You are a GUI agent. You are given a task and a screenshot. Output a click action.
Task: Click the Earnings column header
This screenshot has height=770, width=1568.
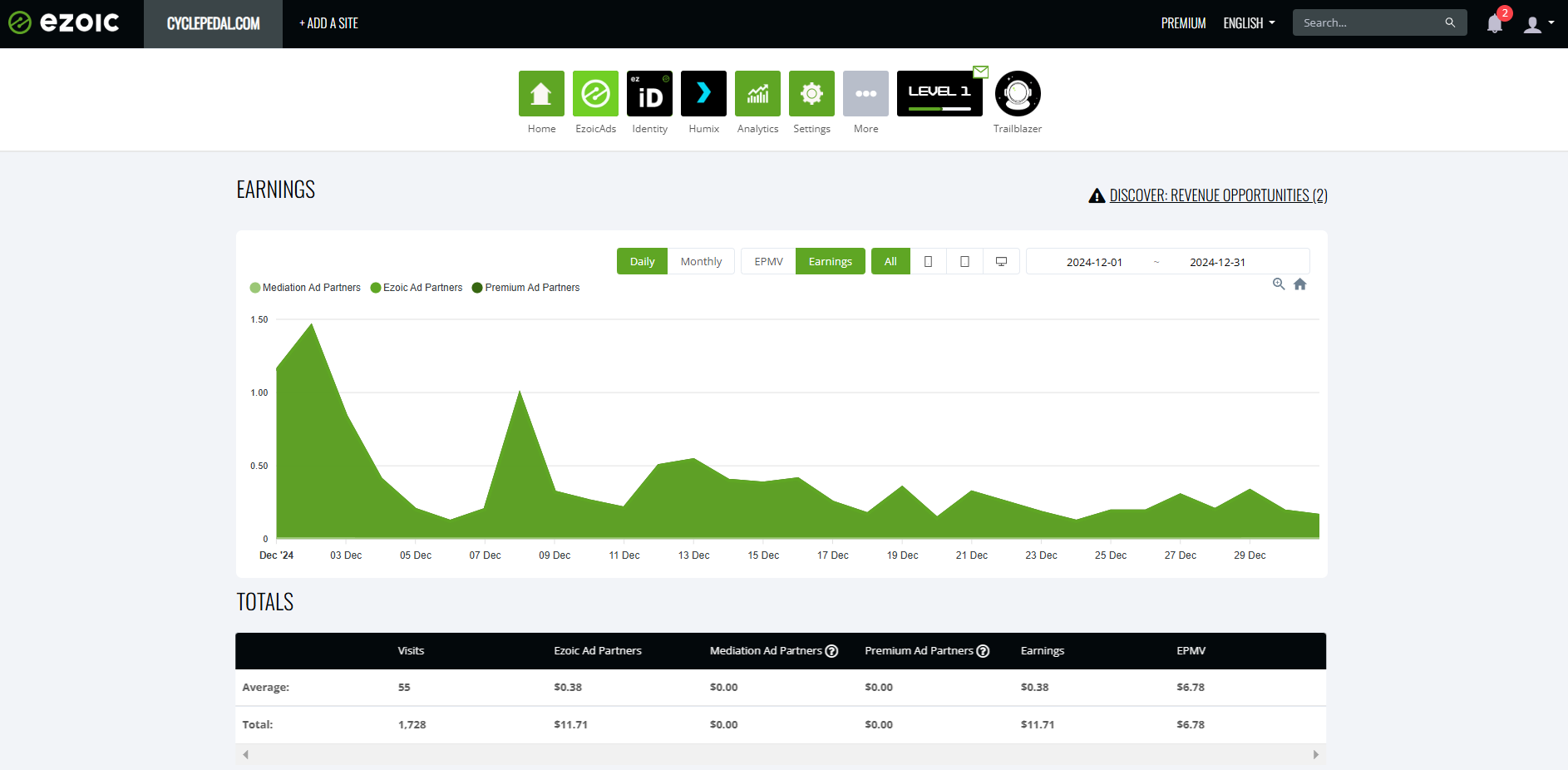(1042, 651)
